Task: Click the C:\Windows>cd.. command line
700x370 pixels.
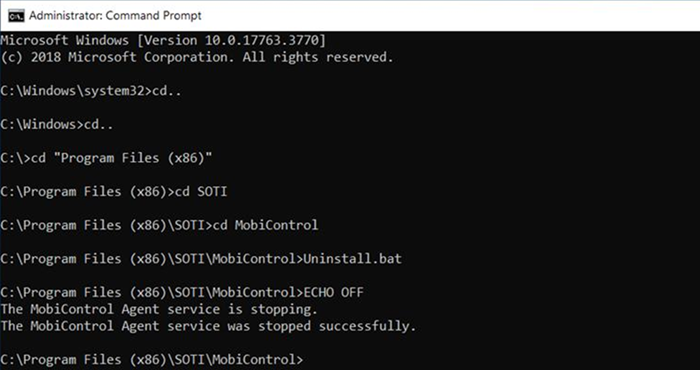Action: (57, 125)
